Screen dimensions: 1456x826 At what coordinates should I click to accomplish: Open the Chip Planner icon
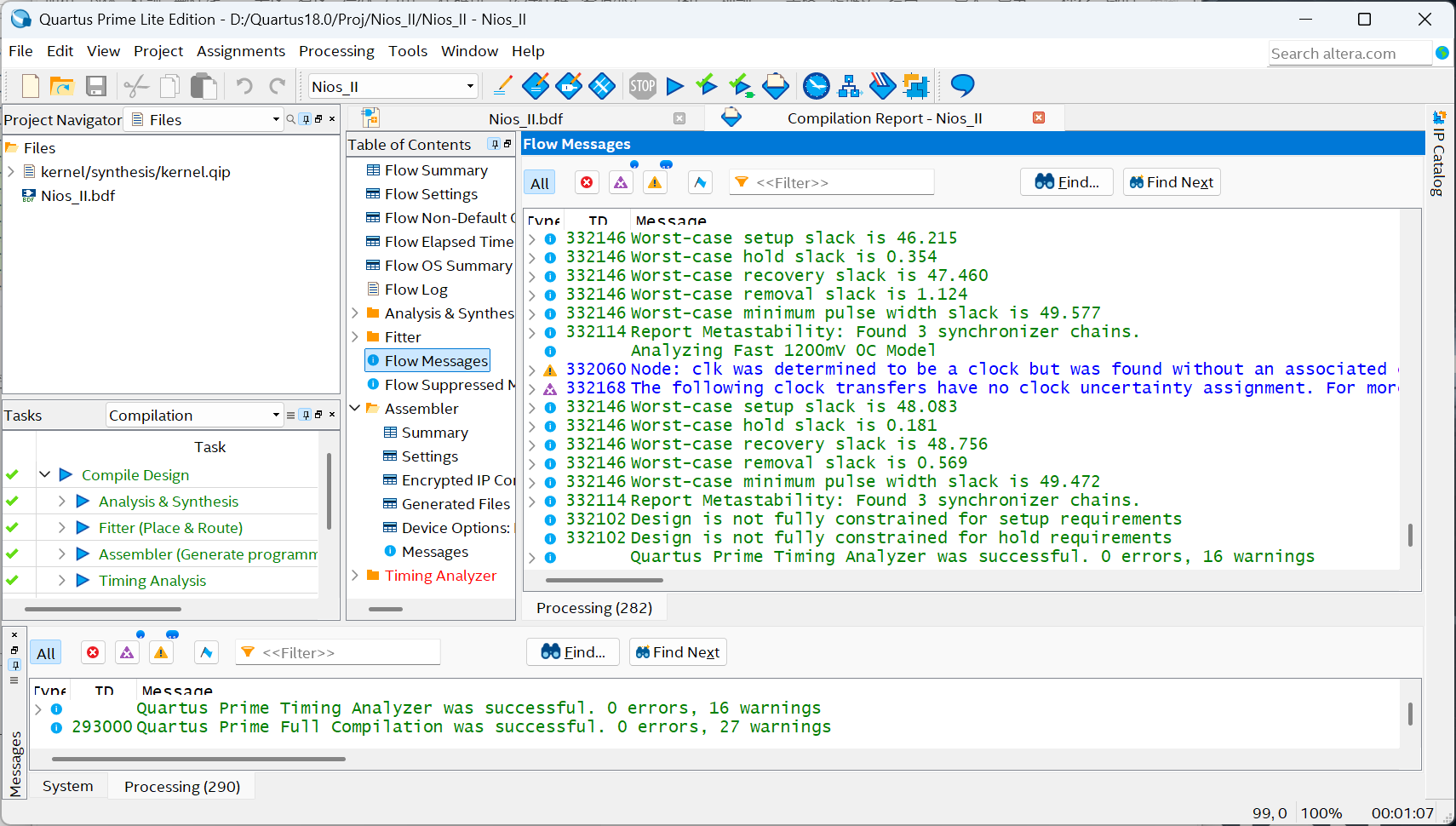(602, 85)
